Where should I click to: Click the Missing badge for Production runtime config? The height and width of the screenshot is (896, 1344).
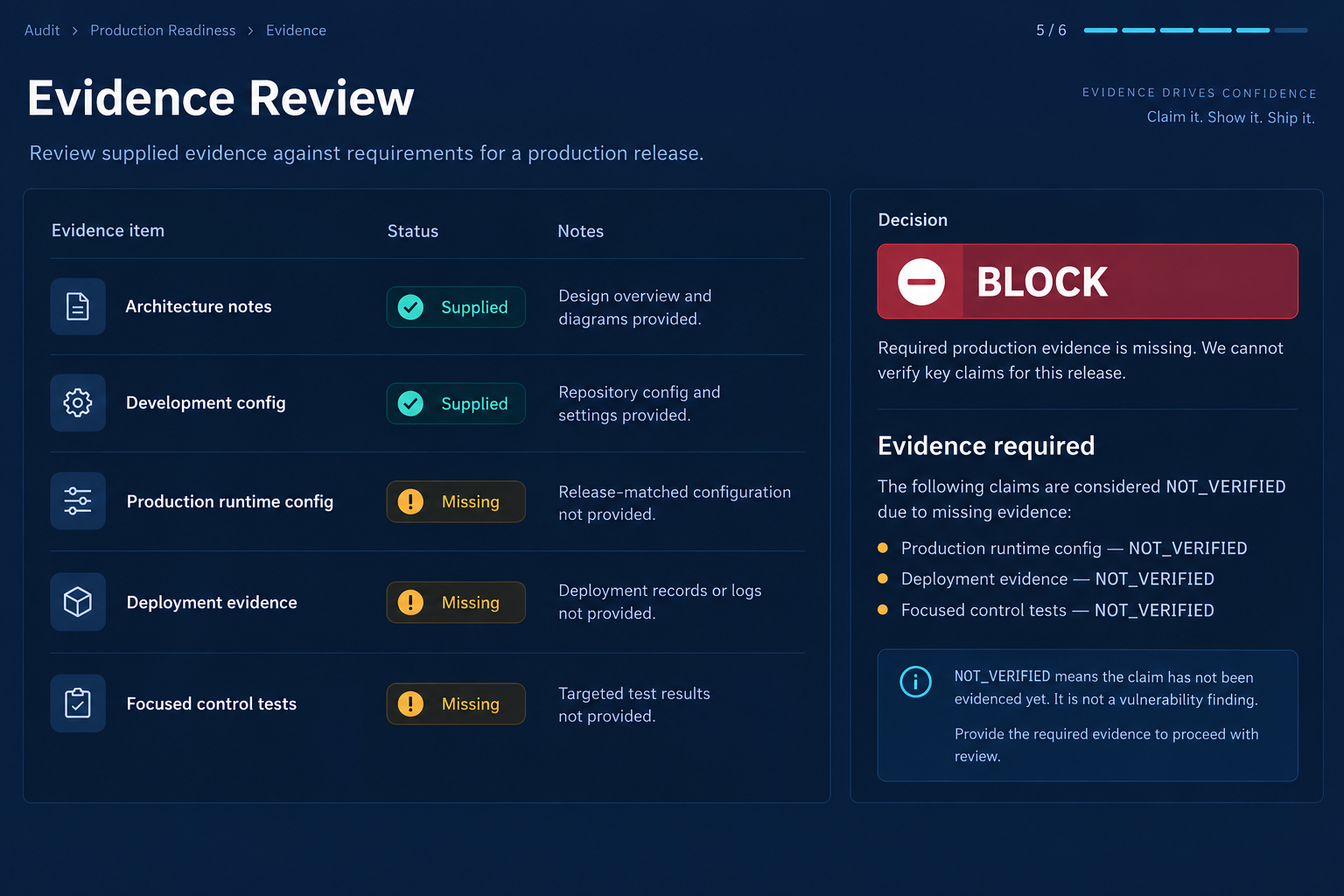[456, 501]
